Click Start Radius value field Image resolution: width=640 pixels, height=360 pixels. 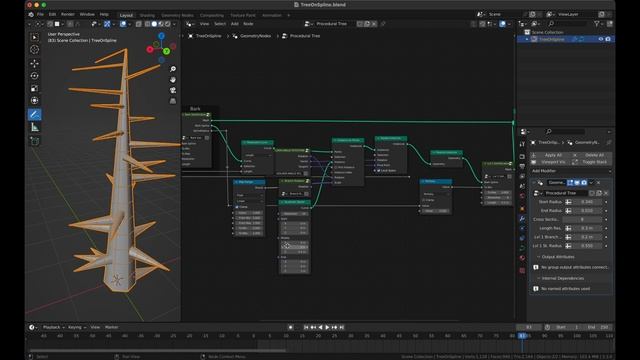pyautogui.click(x=587, y=202)
